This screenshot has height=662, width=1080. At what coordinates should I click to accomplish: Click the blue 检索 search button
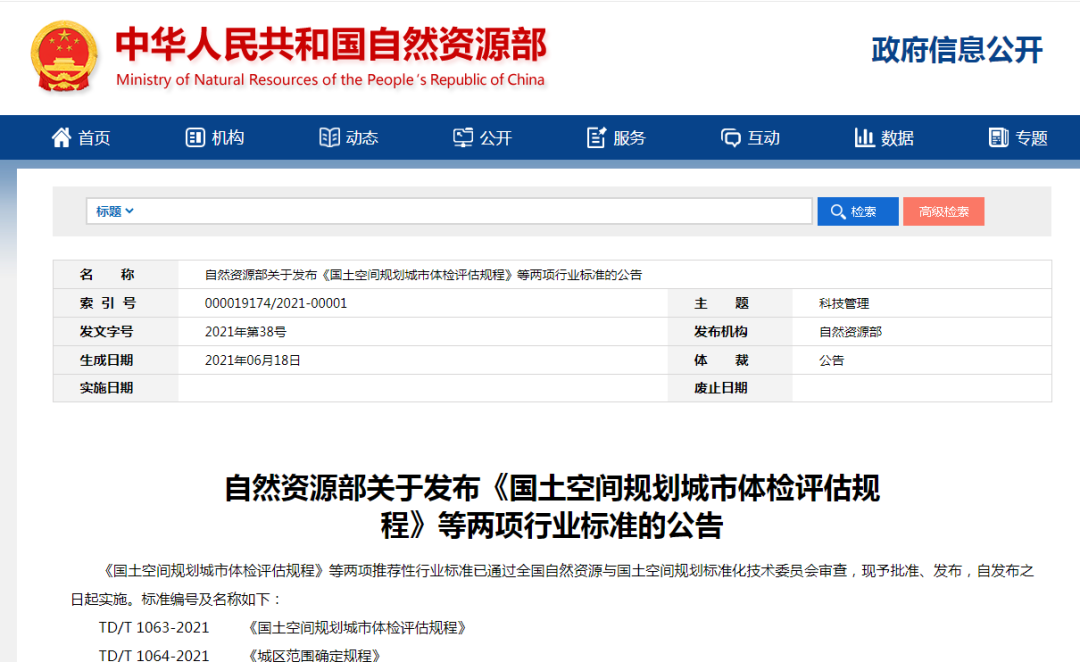[x=858, y=211]
